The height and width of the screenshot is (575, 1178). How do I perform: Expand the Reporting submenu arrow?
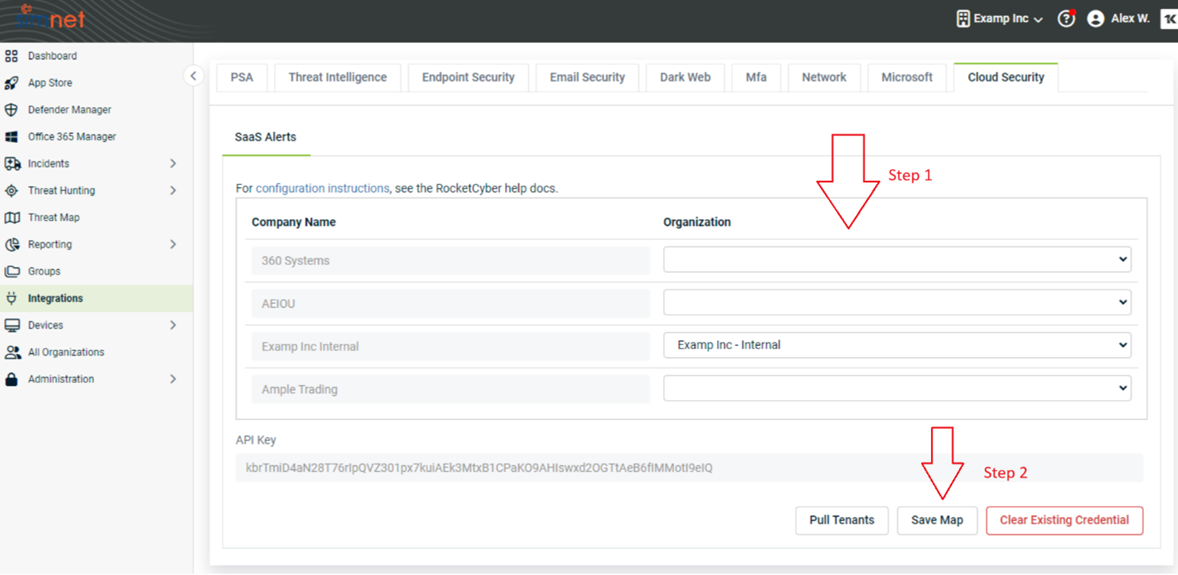pos(173,244)
